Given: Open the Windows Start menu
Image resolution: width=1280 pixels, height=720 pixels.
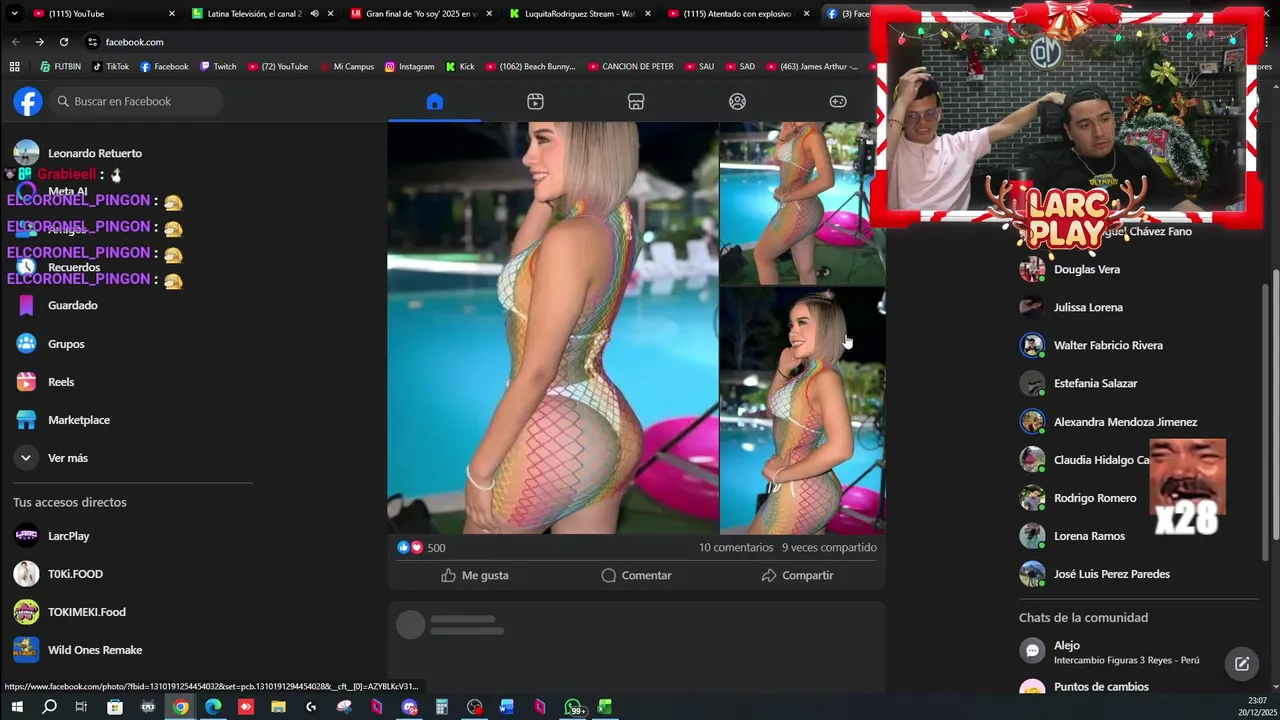Looking at the screenshot, I should click(16, 707).
